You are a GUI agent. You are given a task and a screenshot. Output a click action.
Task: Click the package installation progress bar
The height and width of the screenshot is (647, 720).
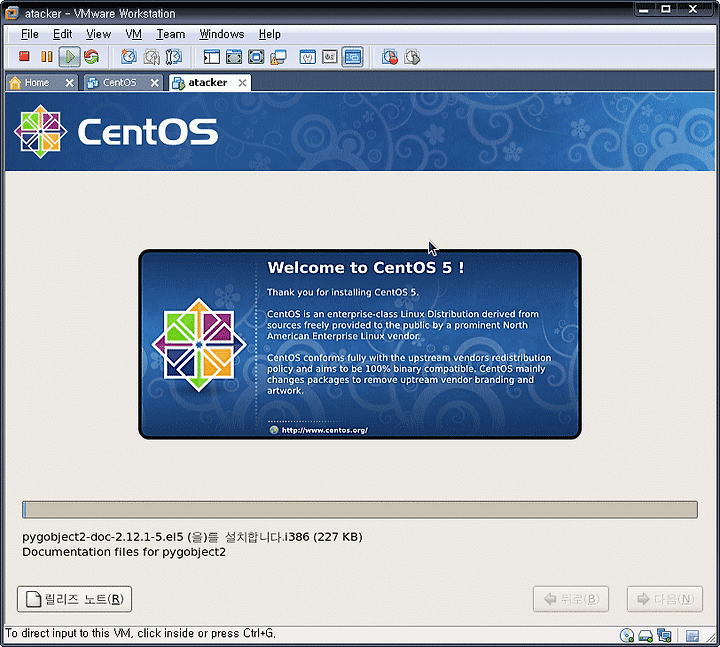(360, 510)
